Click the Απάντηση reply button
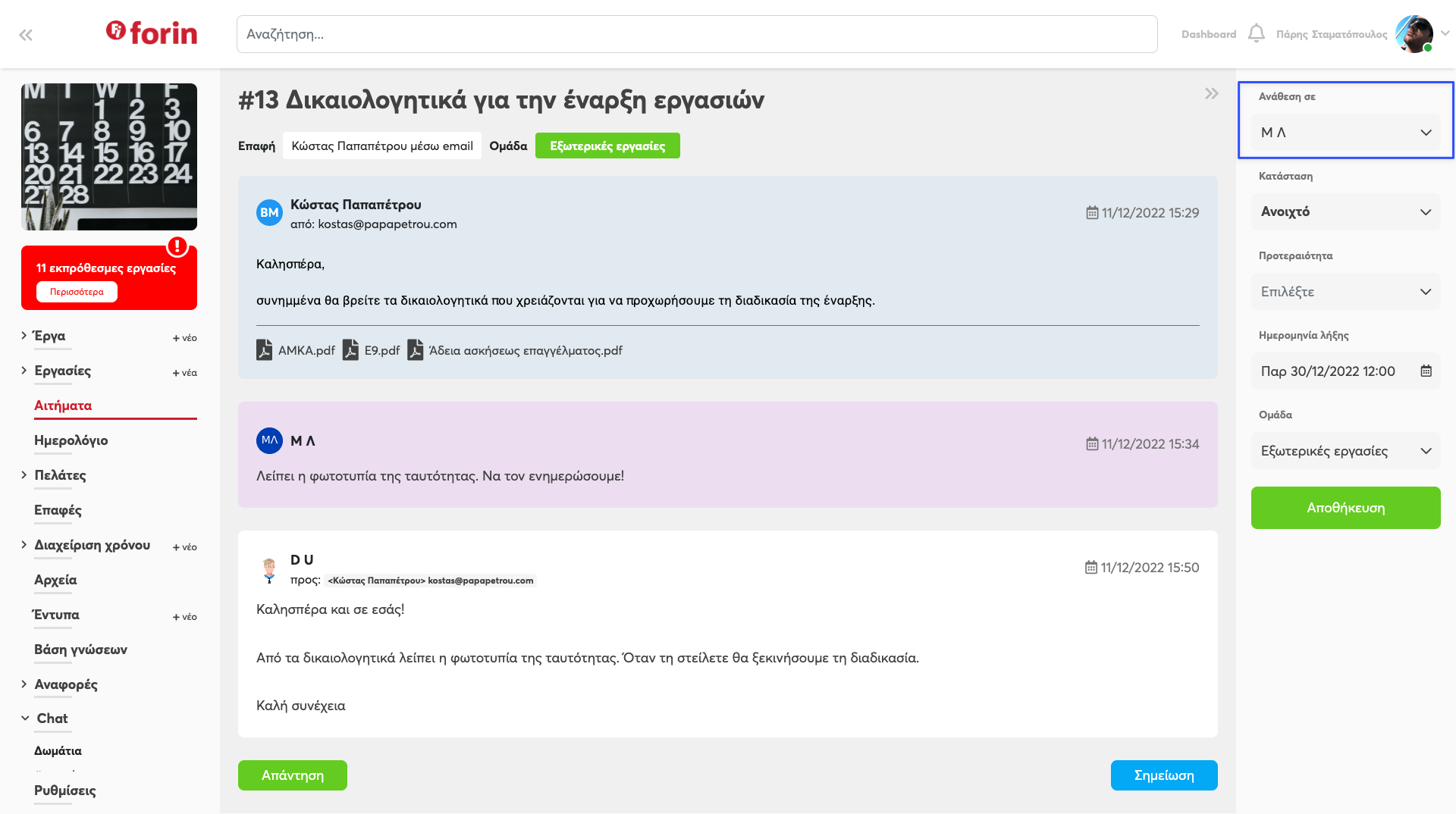The height and width of the screenshot is (814, 1456). coord(293,775)
